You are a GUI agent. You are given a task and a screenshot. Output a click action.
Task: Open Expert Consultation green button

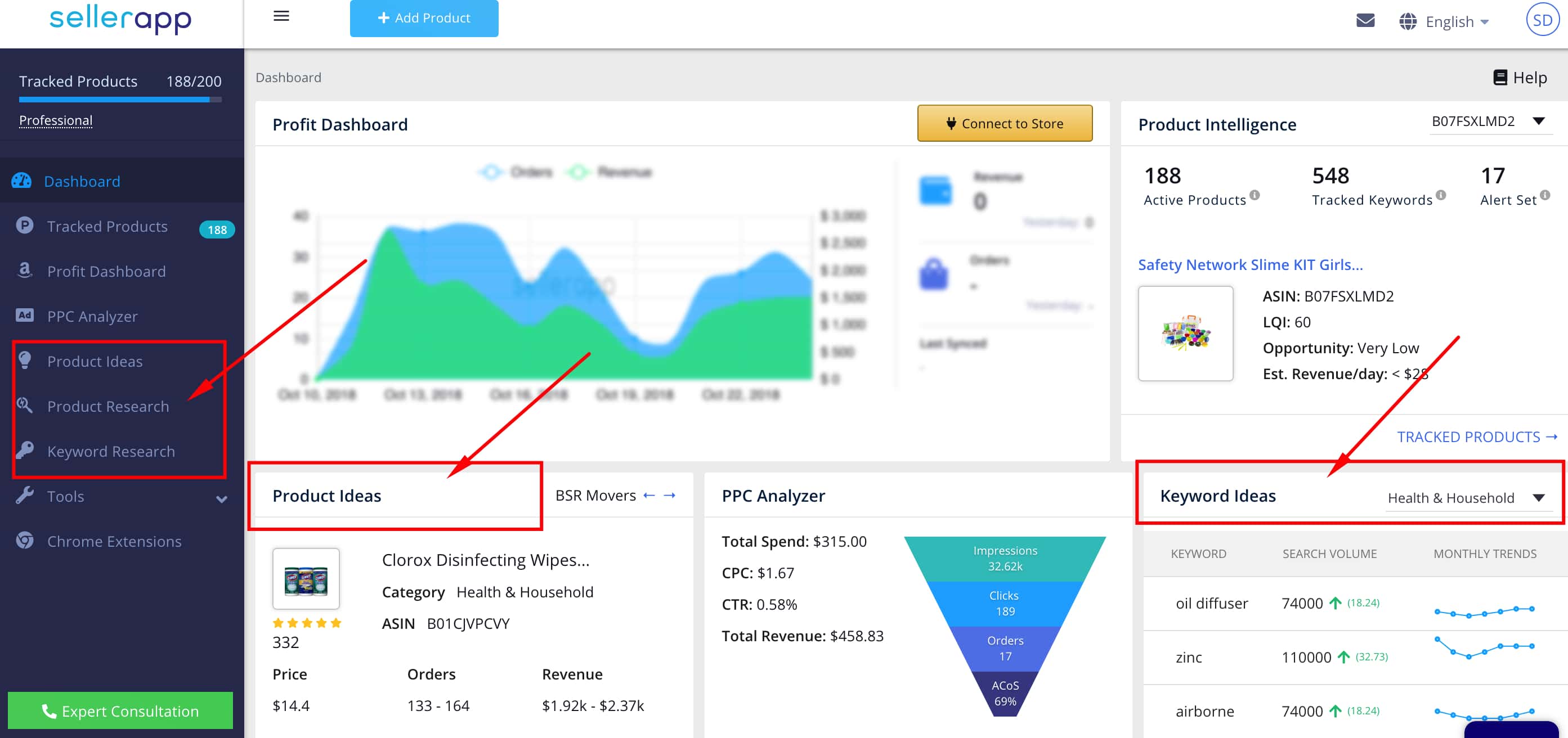[x=121, y=711]
